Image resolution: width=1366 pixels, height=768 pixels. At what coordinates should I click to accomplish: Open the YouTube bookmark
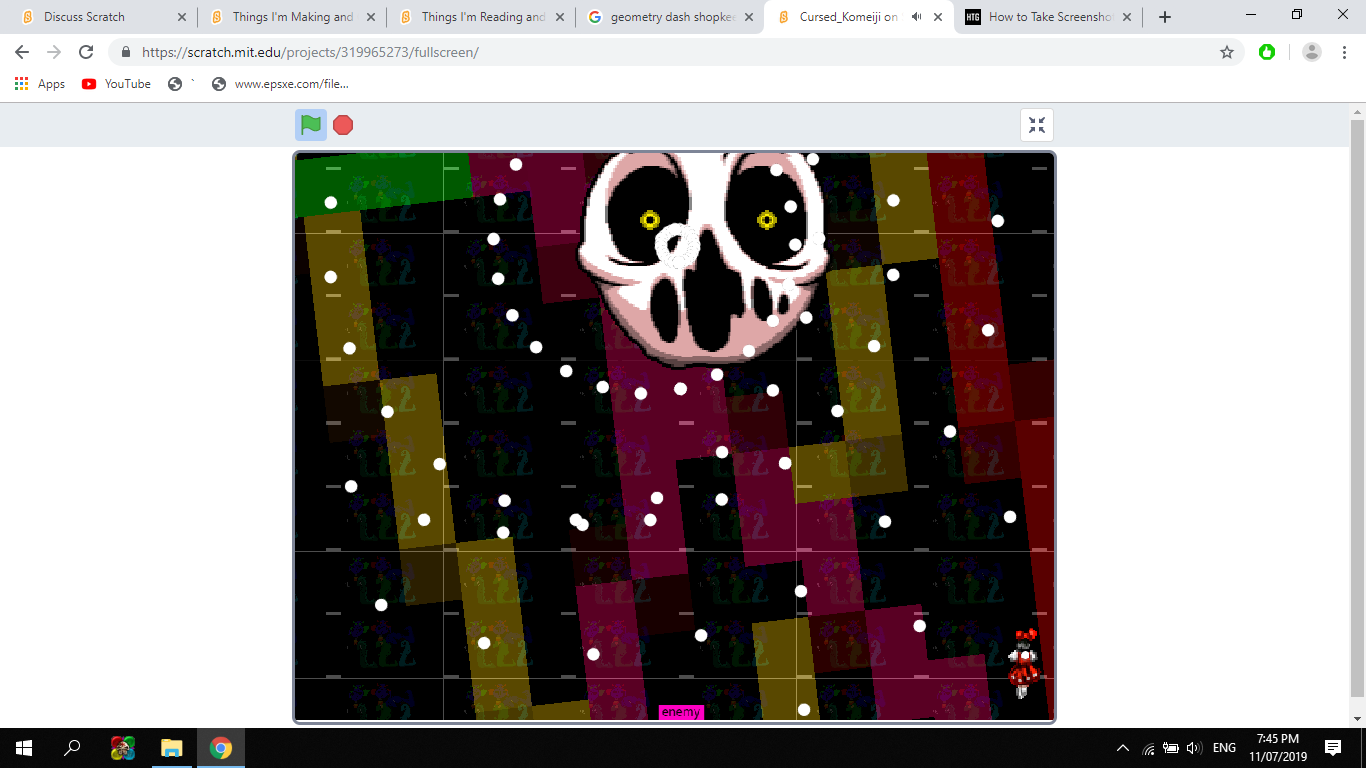117,84
